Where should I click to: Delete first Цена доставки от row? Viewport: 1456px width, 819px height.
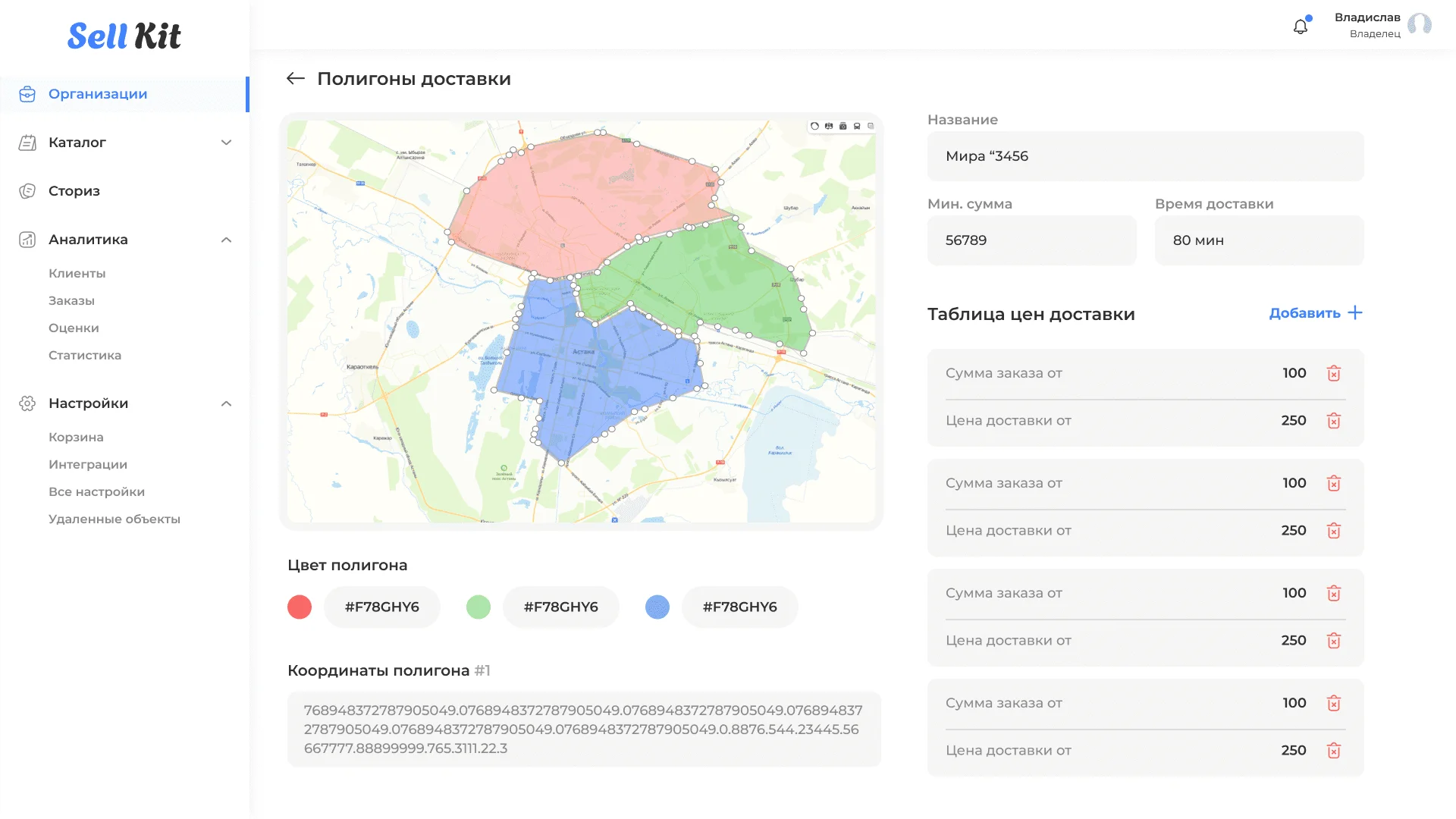(x=1334, y=421)
